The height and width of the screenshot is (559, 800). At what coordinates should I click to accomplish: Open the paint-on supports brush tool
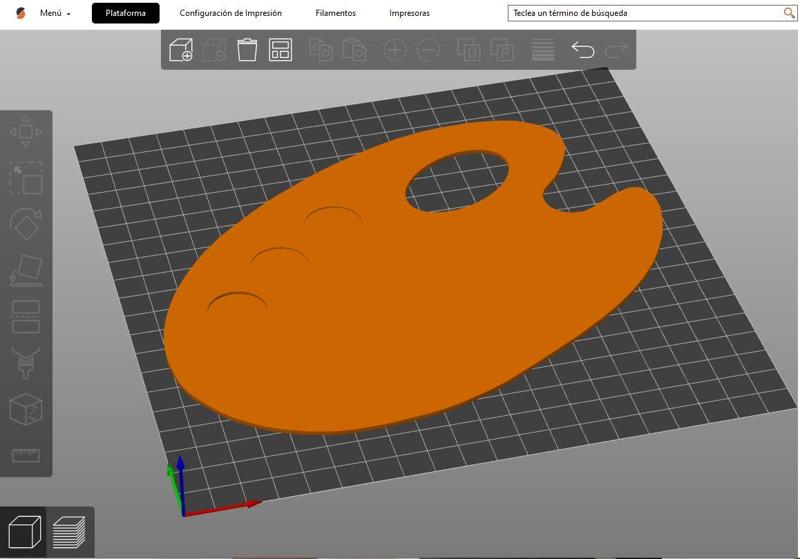(x=26, y=363)
